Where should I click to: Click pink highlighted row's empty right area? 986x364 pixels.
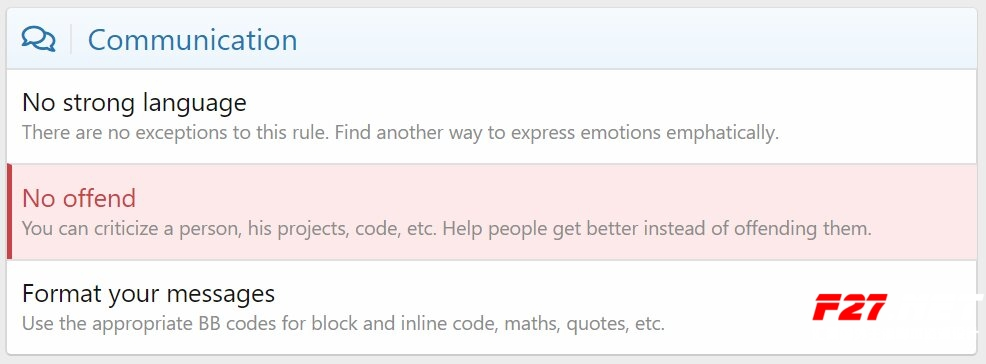(x=924, y=212)
